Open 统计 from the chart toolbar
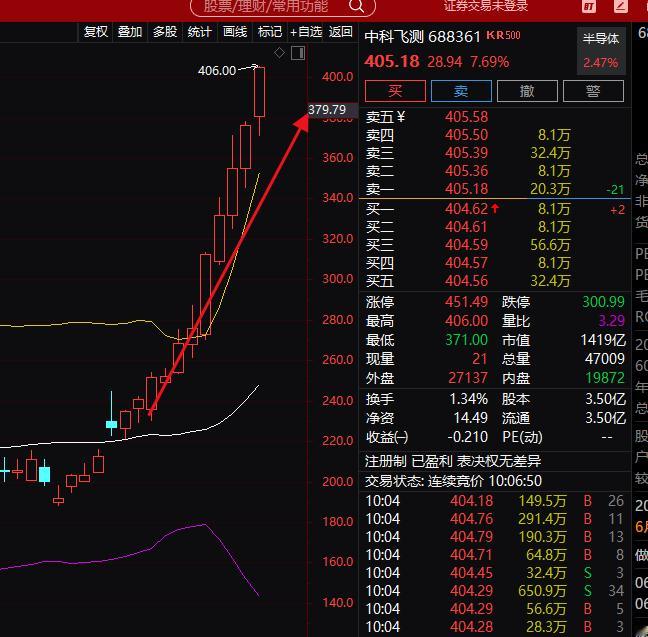This screenshot has width=648, height=637. pyautogui.click(x=200, y=32)
